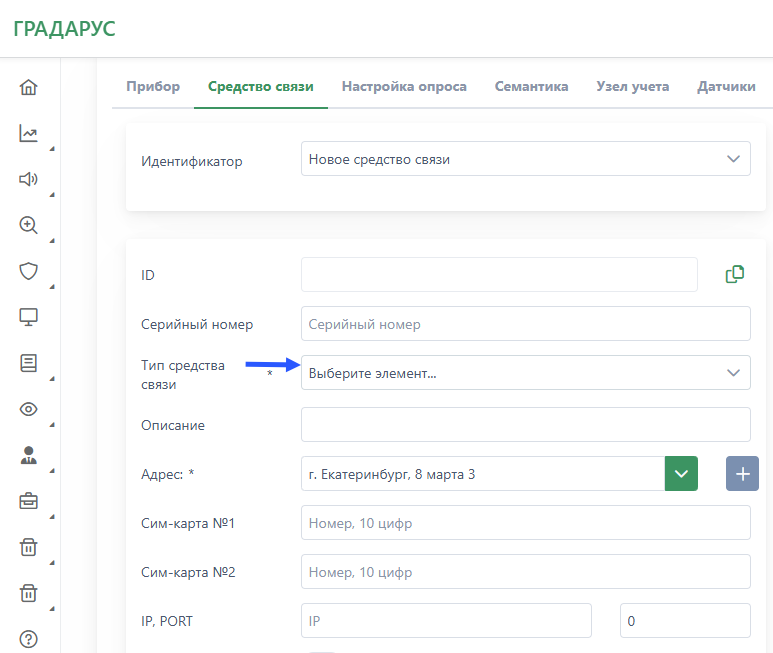Open the help question mark icon

(29, 639)
